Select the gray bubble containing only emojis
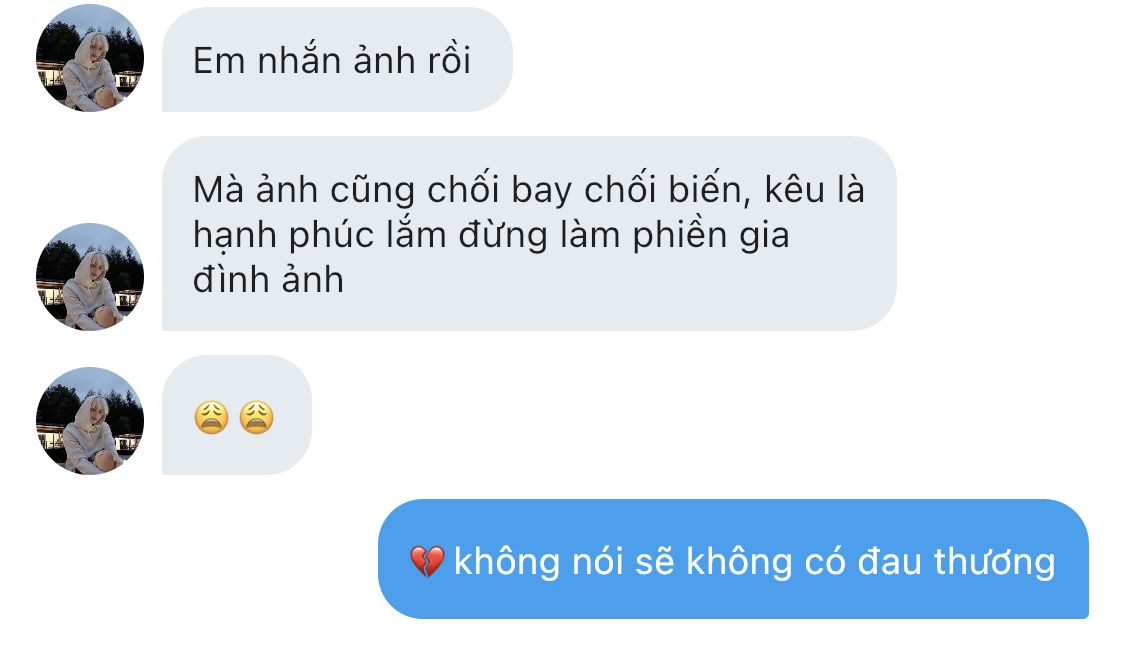 [x=237, y=415]
